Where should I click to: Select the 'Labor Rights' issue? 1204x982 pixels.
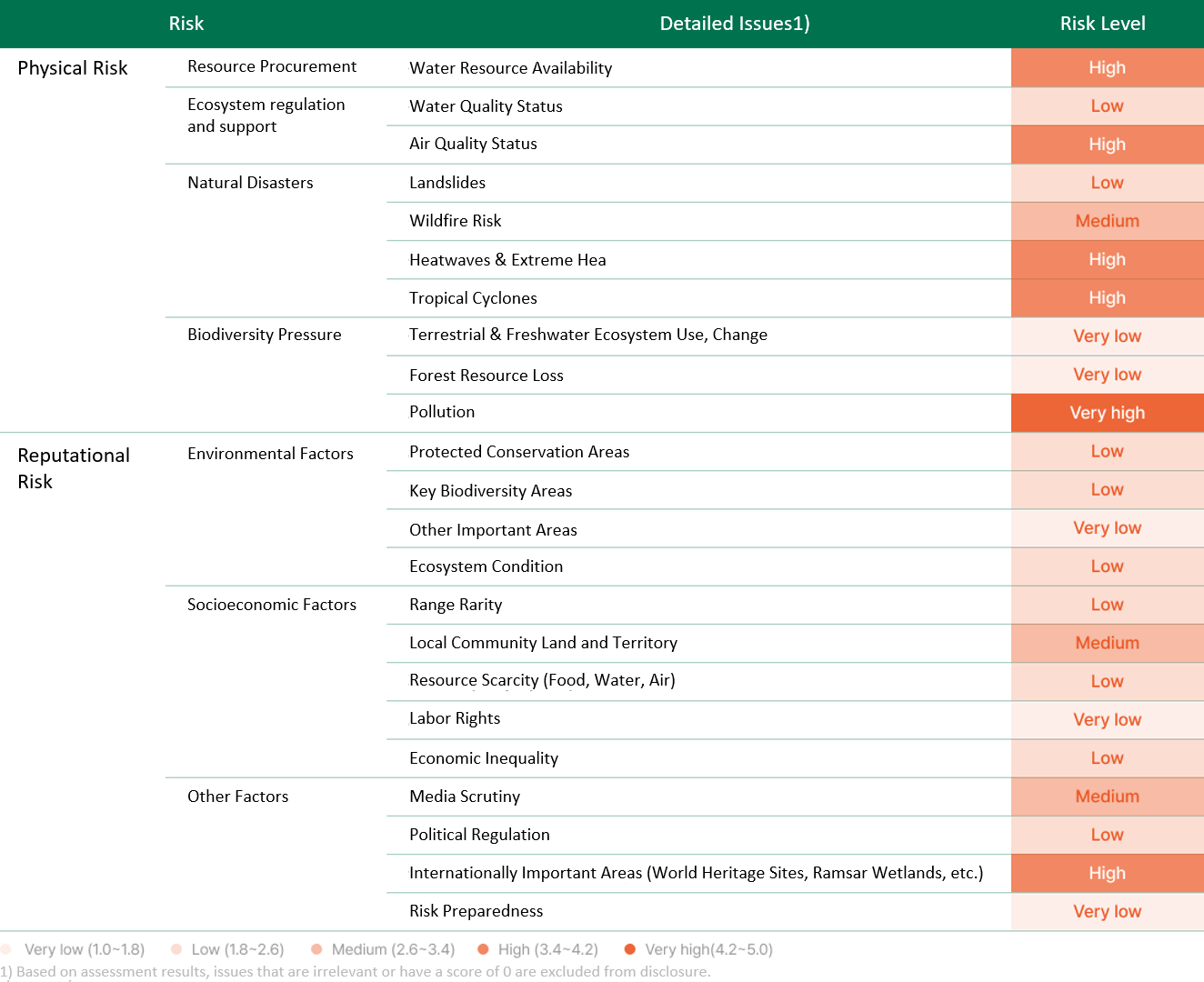pos(455,718)
